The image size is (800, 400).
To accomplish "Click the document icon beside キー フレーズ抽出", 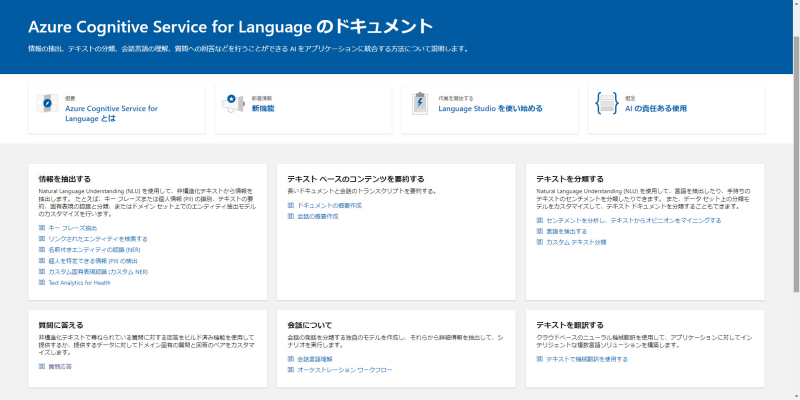I will 42,228.
